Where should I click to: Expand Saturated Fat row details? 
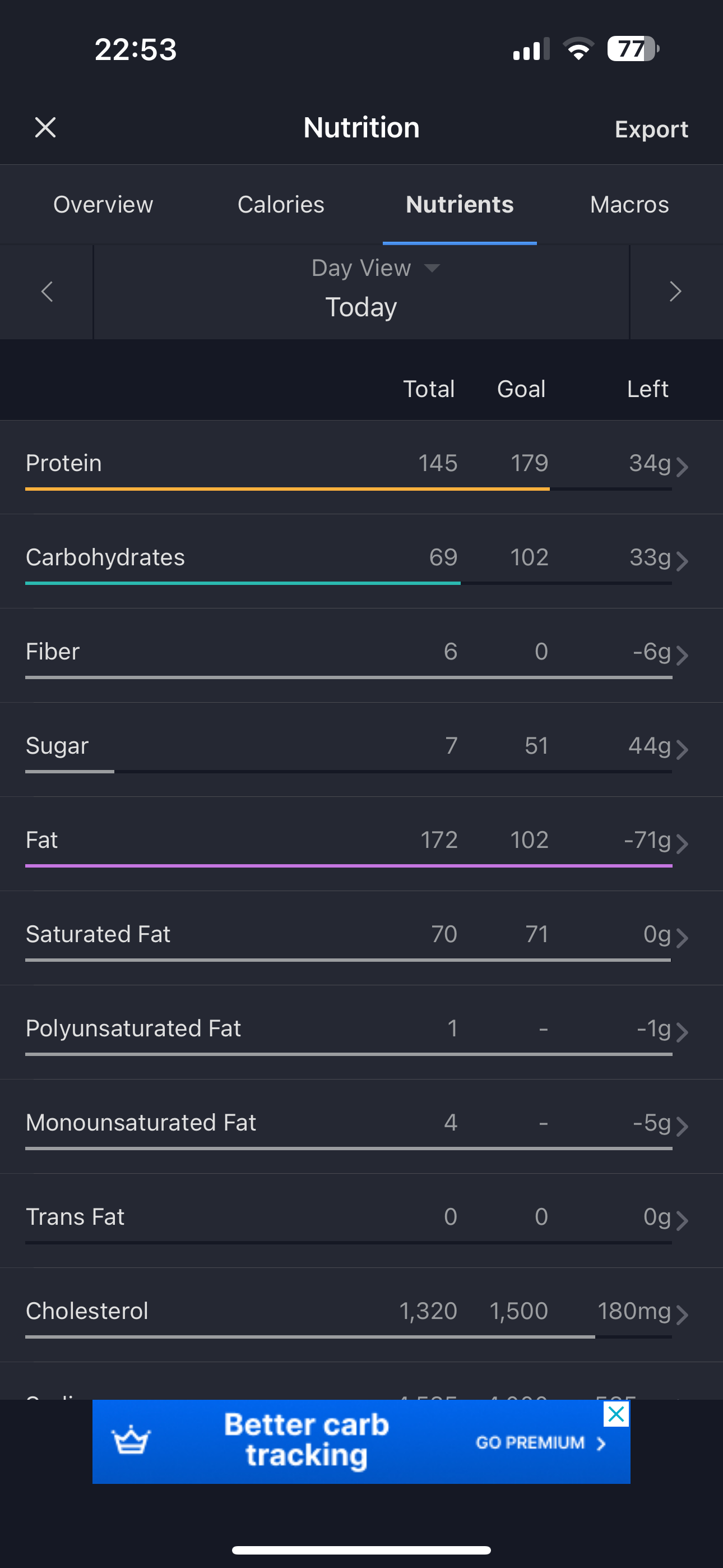[x=361, y=938]
